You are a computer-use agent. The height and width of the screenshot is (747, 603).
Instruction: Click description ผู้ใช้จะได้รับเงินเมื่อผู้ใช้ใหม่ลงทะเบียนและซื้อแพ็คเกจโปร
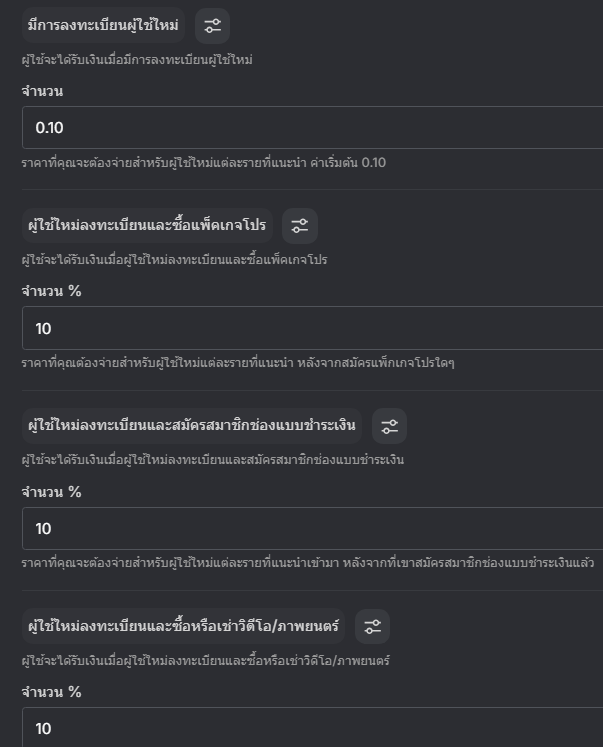175,260
